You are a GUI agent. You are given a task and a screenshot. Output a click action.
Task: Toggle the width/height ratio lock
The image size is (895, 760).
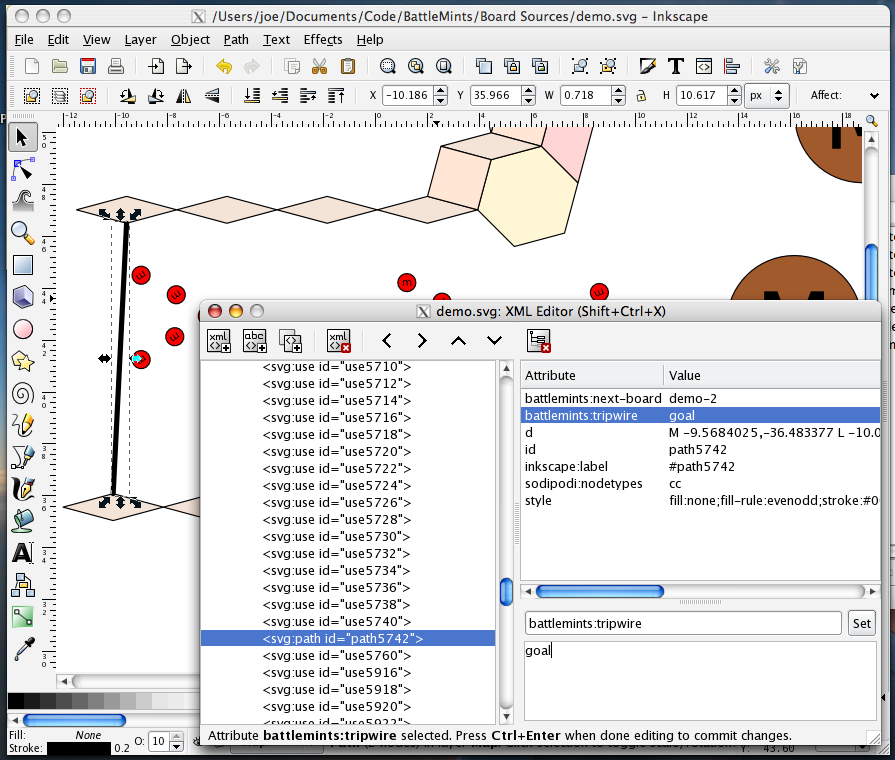click(x=640, y=96)
